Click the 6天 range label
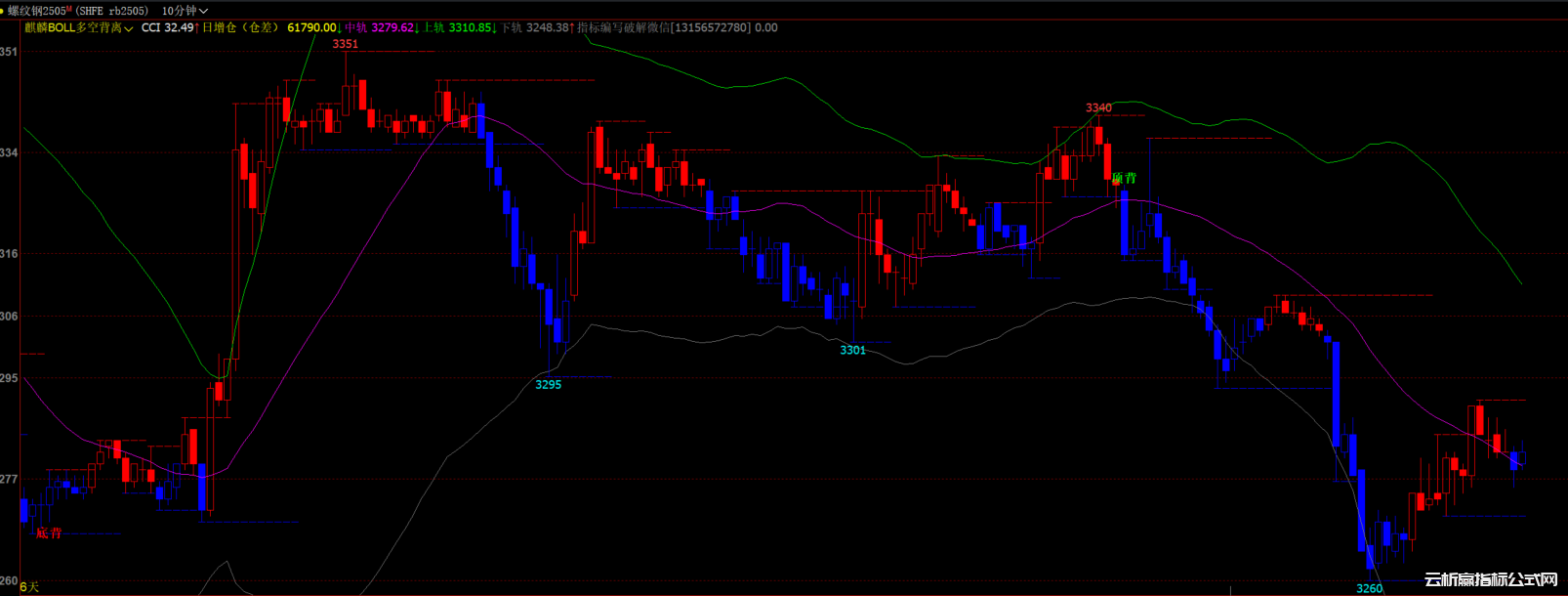 (x=29, y=586)
